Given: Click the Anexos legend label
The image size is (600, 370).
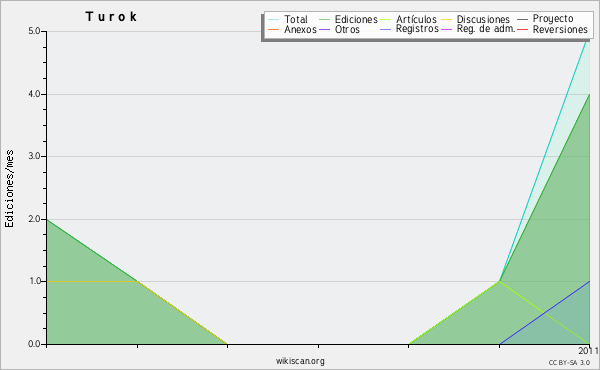Looking at the screenshot, I should pyautogui.click(x=300, y=29).
